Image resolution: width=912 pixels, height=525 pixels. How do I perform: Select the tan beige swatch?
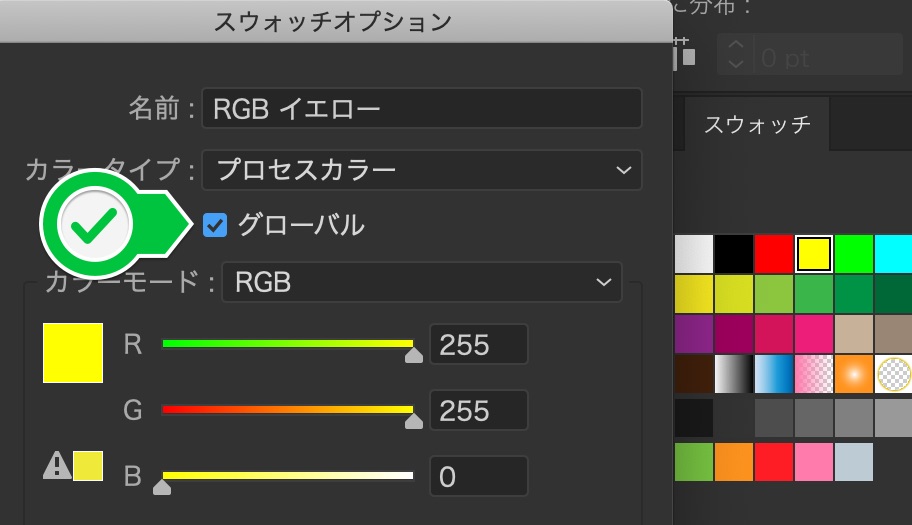pos(854,334)
